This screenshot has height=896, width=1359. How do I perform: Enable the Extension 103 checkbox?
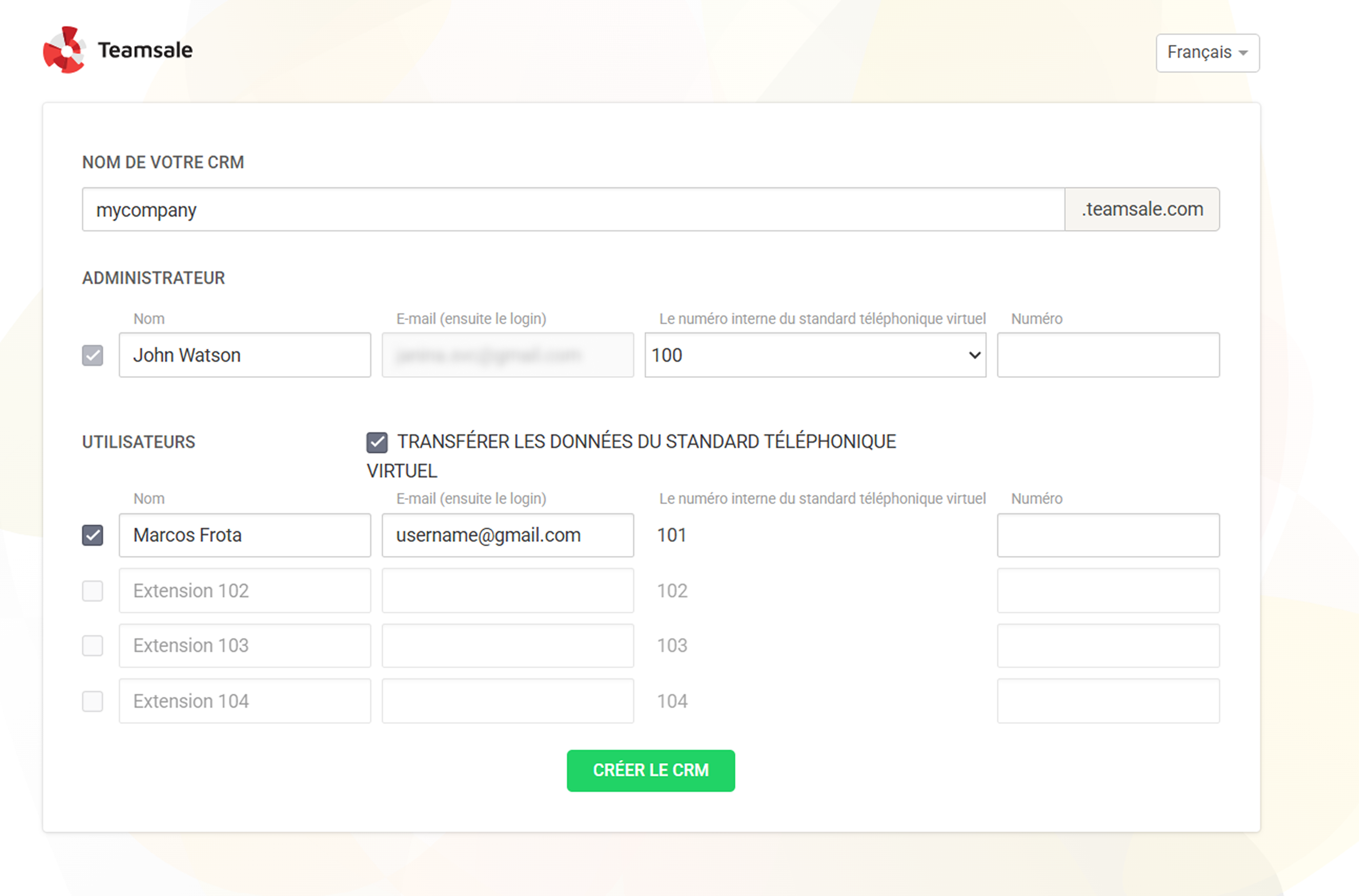click(92, 646)
